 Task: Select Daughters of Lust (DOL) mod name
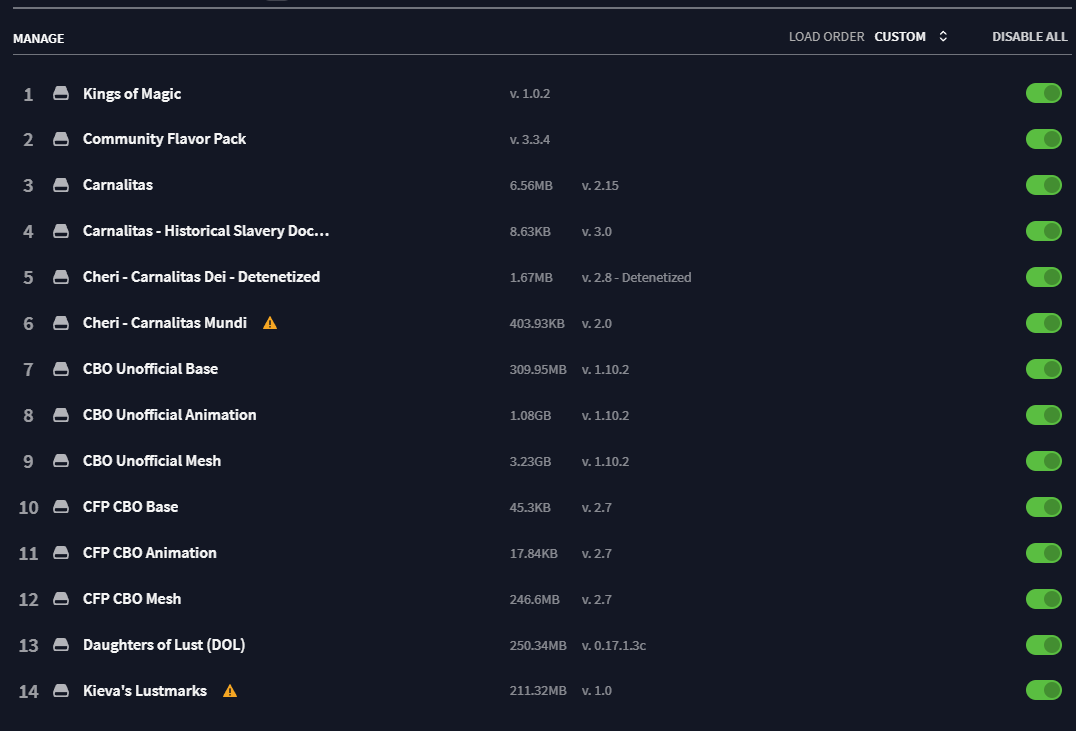[x=164, y=645]
